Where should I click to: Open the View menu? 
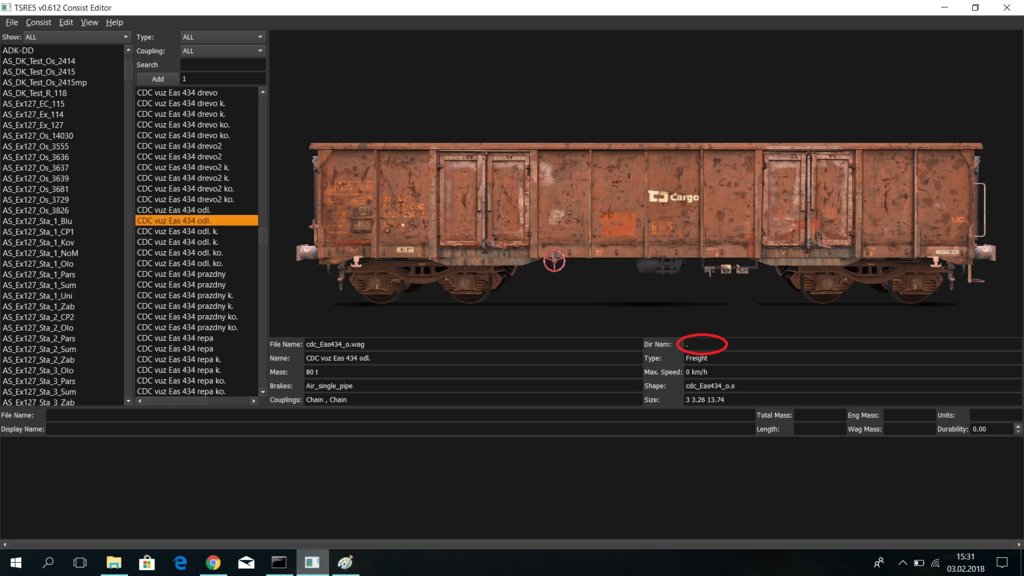(89, 22)
